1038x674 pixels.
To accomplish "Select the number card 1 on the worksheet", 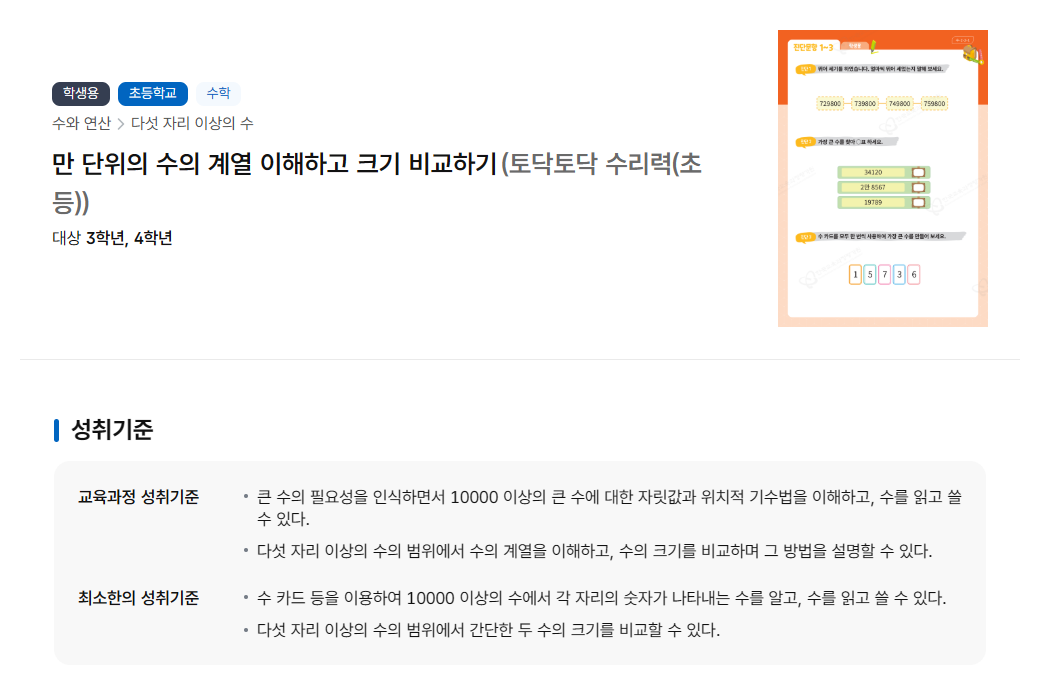I will coord(855,273).
